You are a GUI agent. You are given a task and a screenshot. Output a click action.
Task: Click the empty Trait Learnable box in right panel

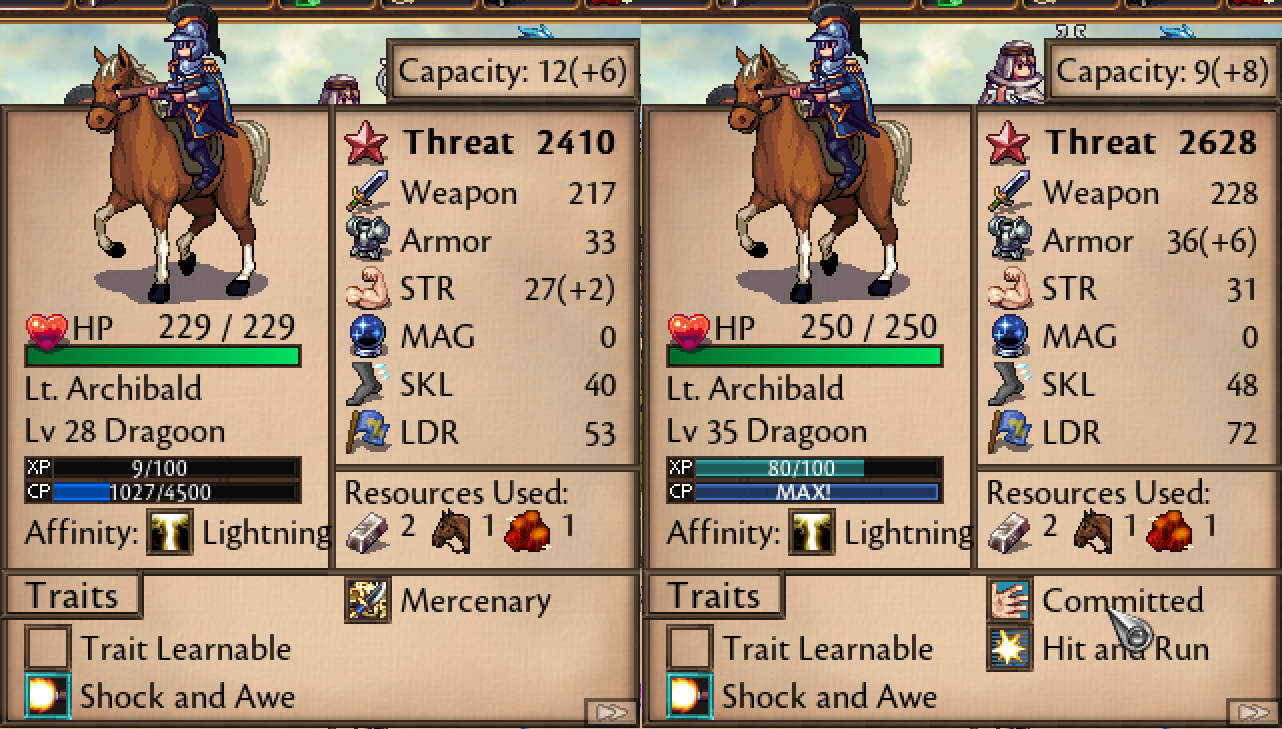tap(689, 648)
